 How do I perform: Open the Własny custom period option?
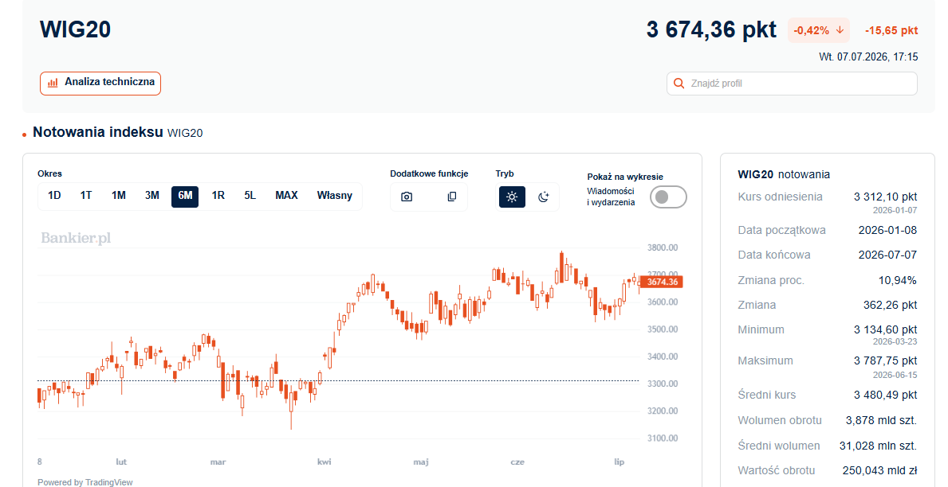coord(334,196)
